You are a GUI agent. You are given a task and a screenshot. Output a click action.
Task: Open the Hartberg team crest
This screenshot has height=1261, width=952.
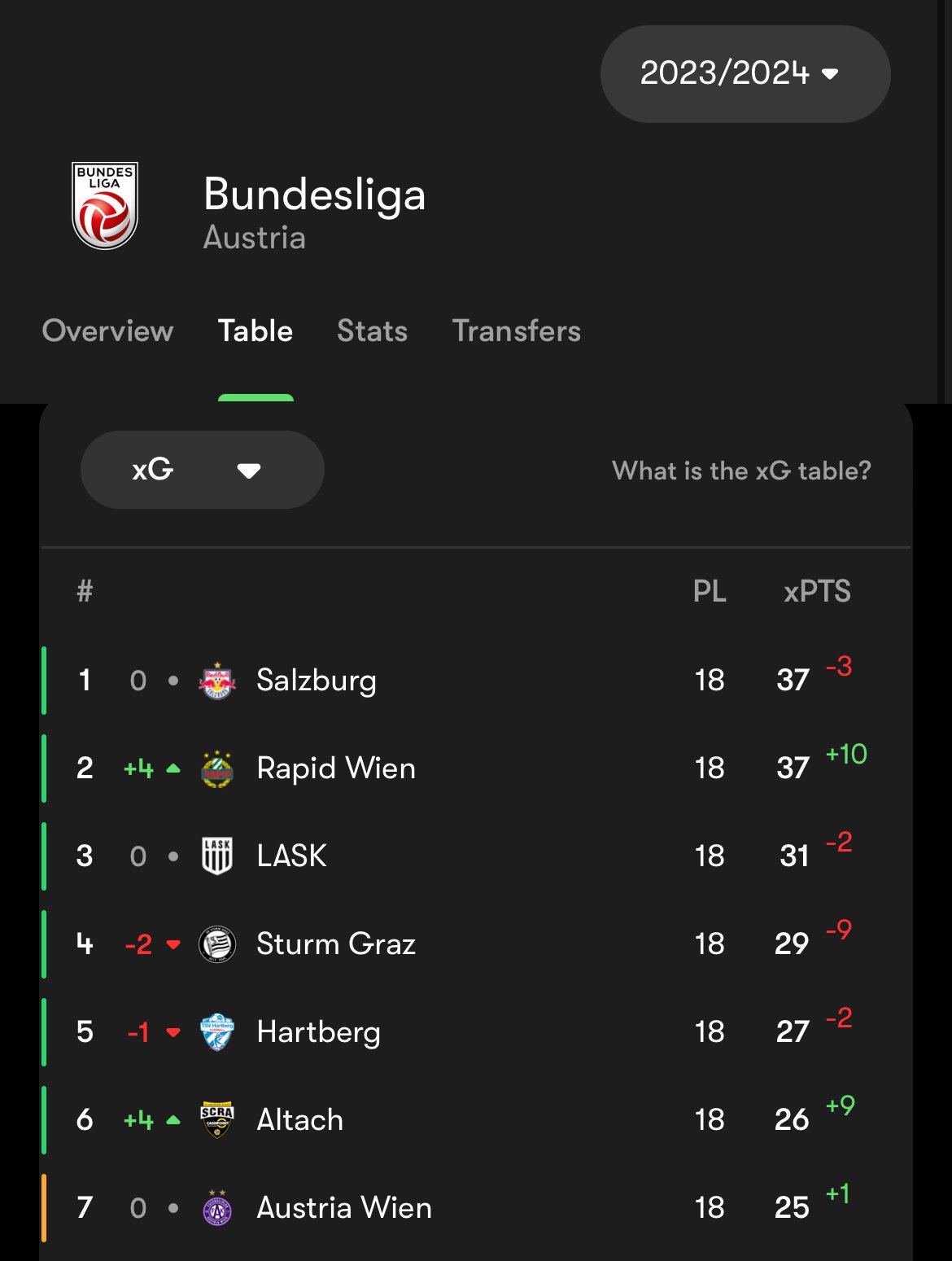click(x=217, y=1032)
